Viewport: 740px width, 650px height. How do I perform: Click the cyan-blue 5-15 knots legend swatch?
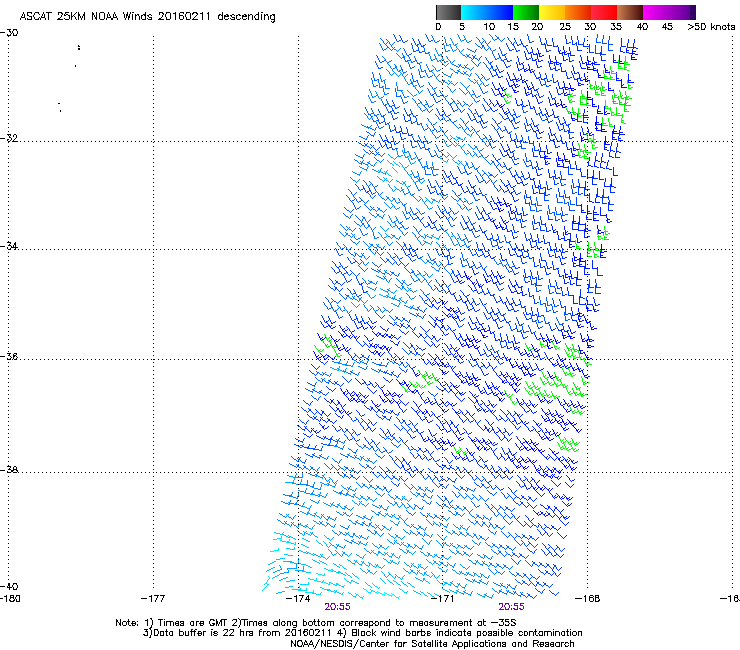coord(487,12)
